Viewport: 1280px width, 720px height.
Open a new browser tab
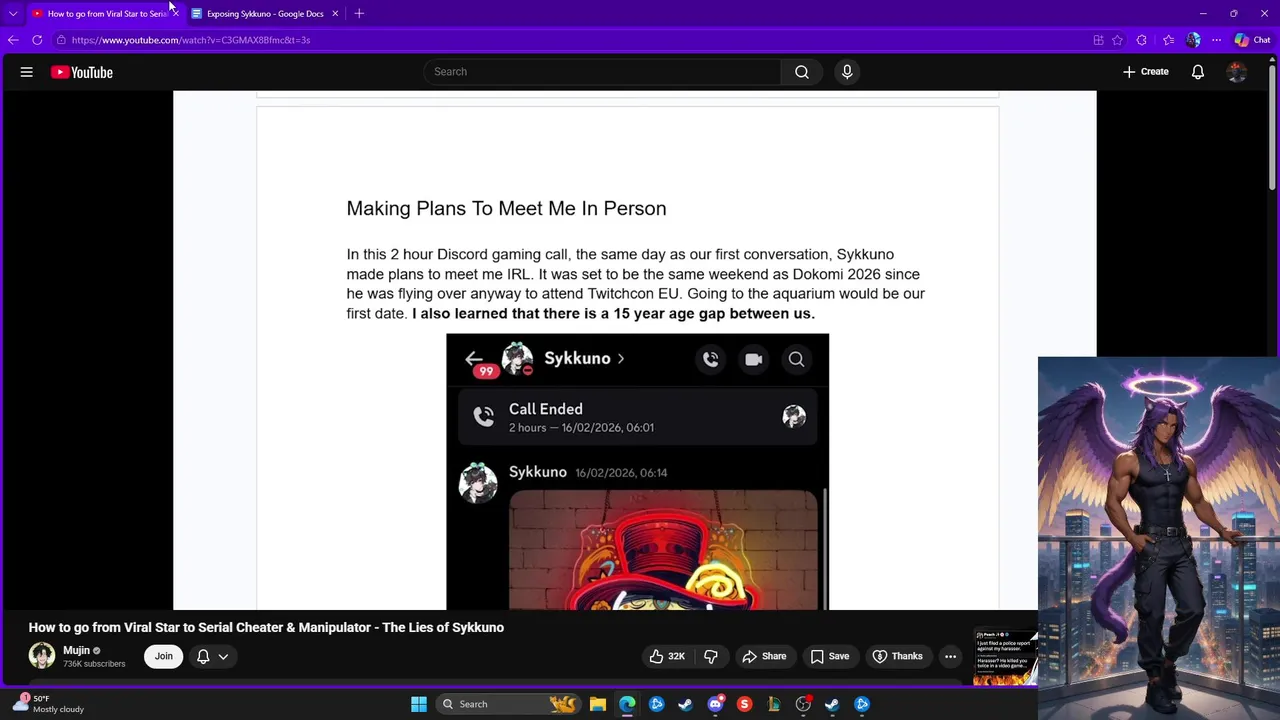359,14
